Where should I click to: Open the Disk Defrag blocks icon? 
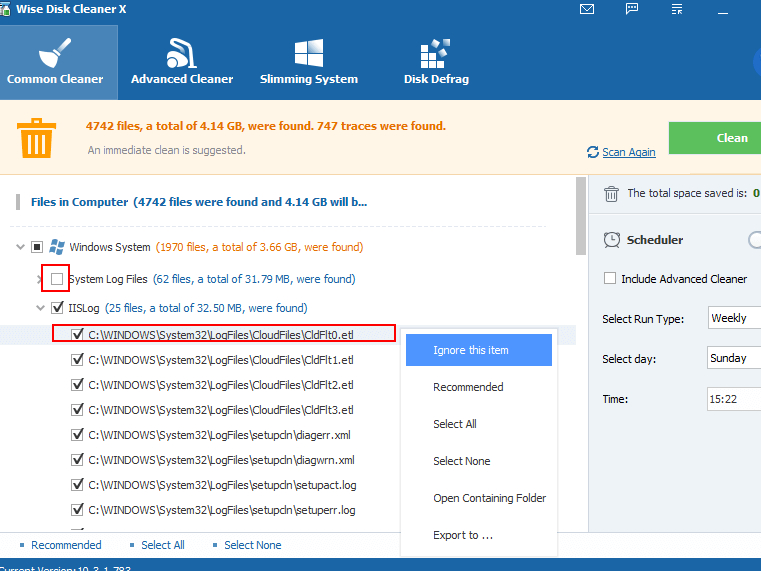pos(435,53)
